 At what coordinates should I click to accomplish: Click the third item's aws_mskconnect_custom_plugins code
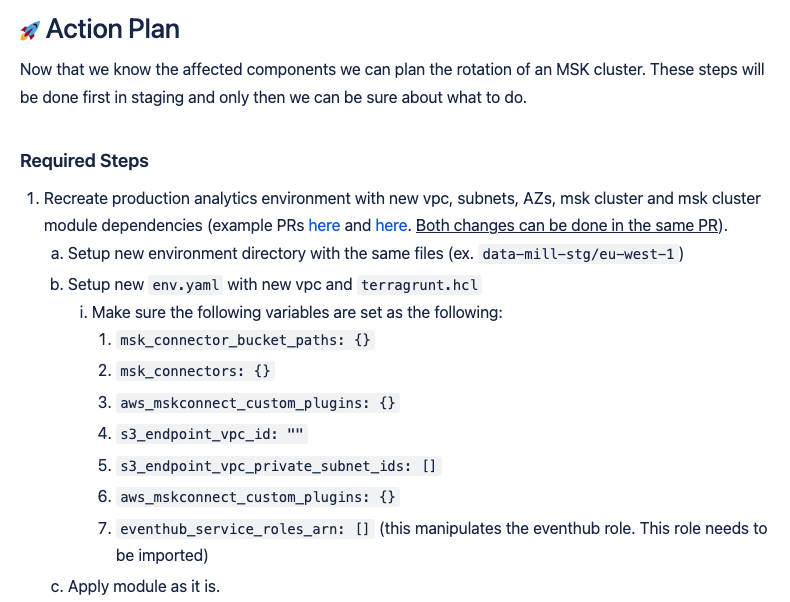click(x=258, y=403)
